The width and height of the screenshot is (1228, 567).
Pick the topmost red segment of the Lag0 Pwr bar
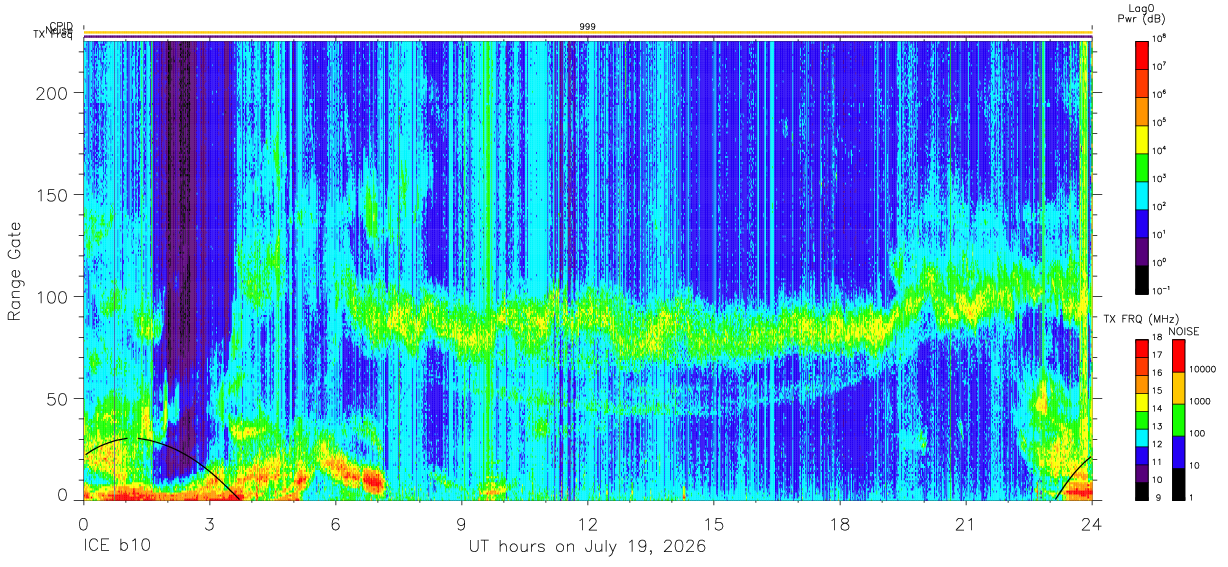click(1142, 53)
